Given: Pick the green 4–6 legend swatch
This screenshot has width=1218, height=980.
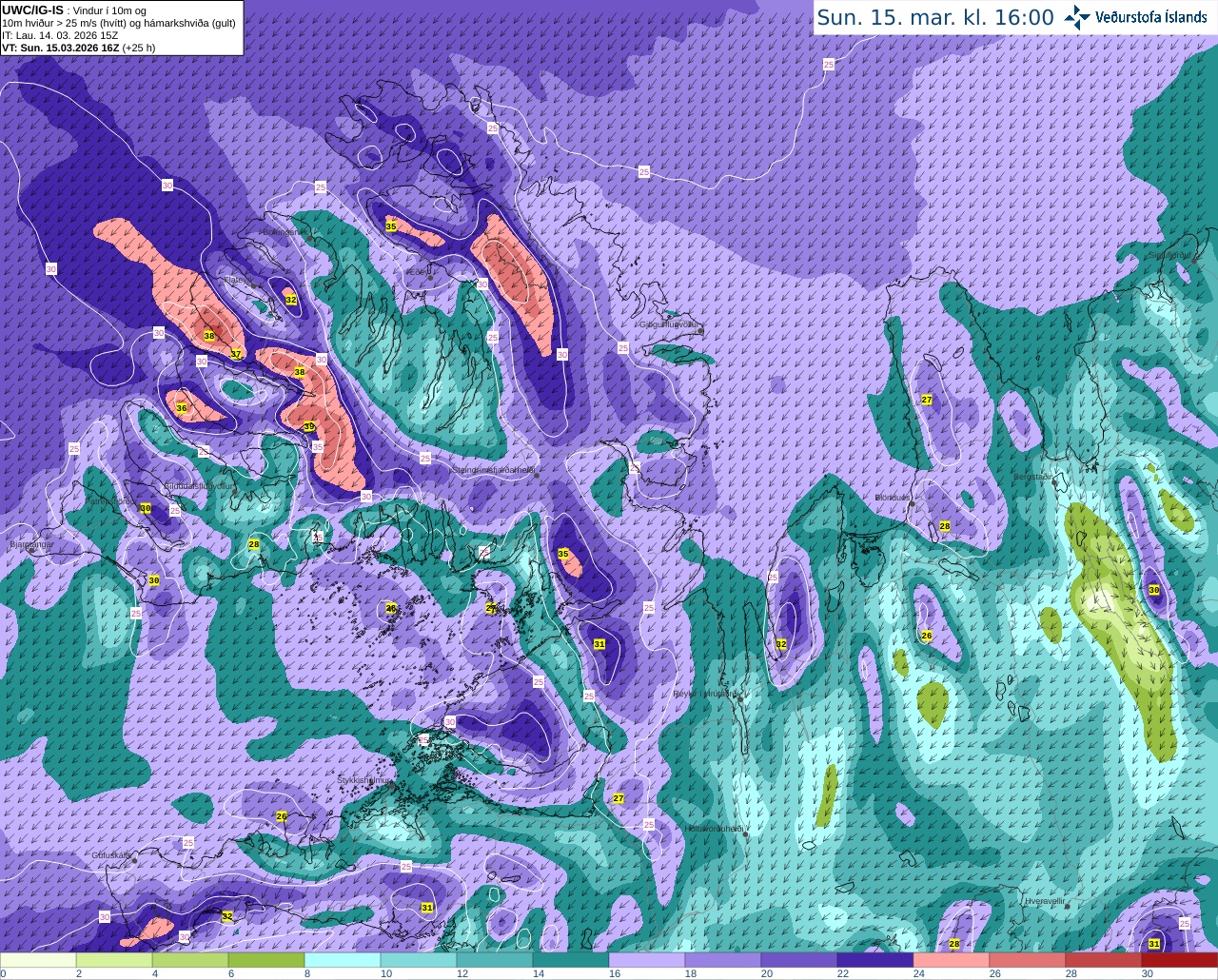Looking at the screenshot, I should point(190,960).
